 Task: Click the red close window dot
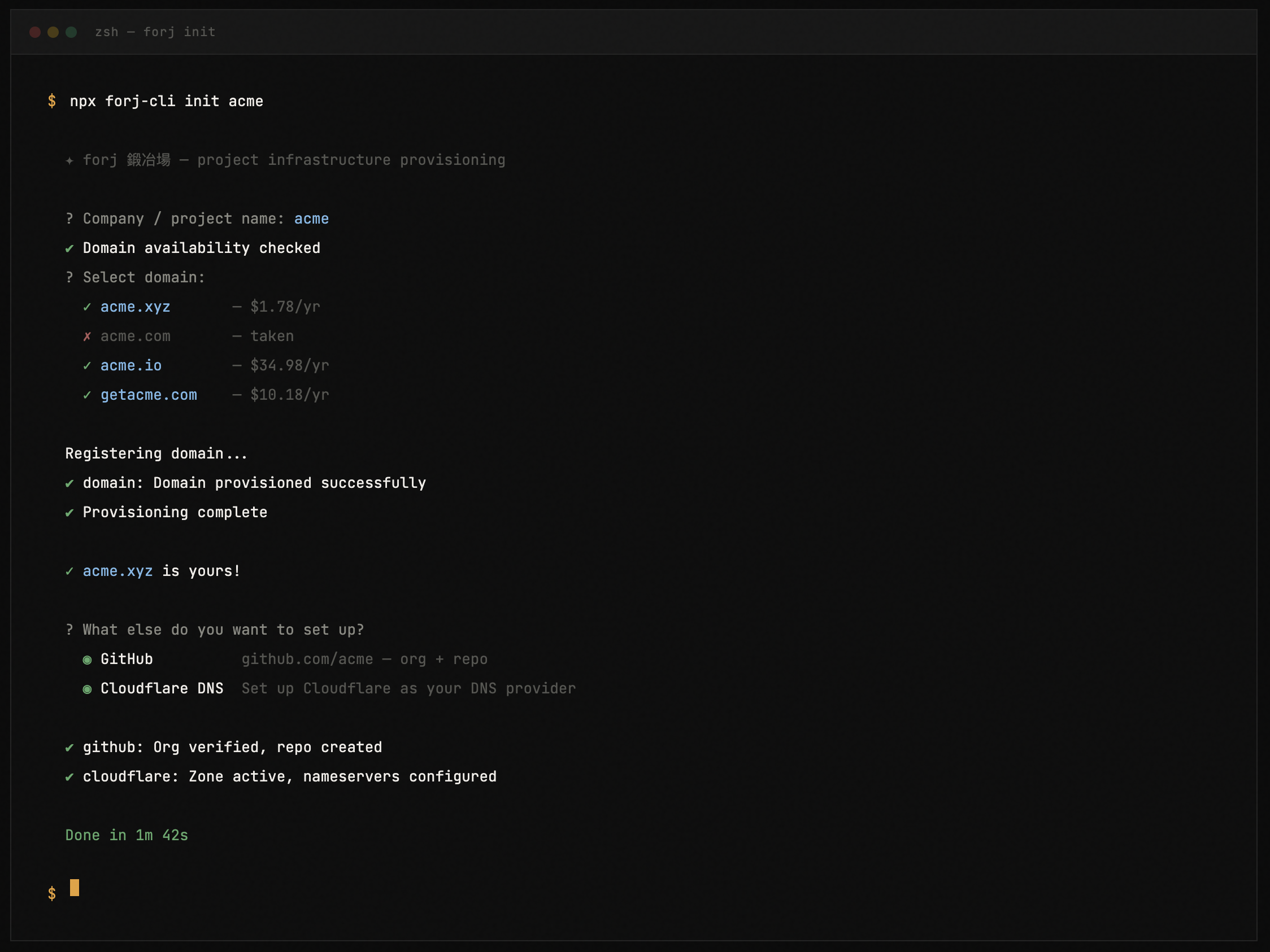tap(35, 32)
